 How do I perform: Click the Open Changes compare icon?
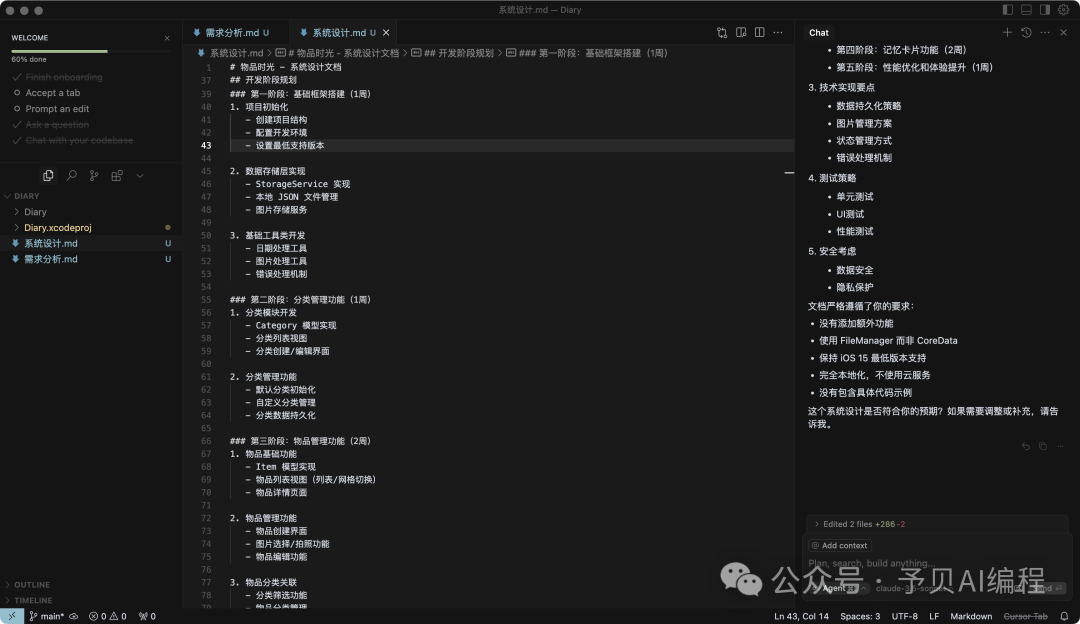pos(722,32)
